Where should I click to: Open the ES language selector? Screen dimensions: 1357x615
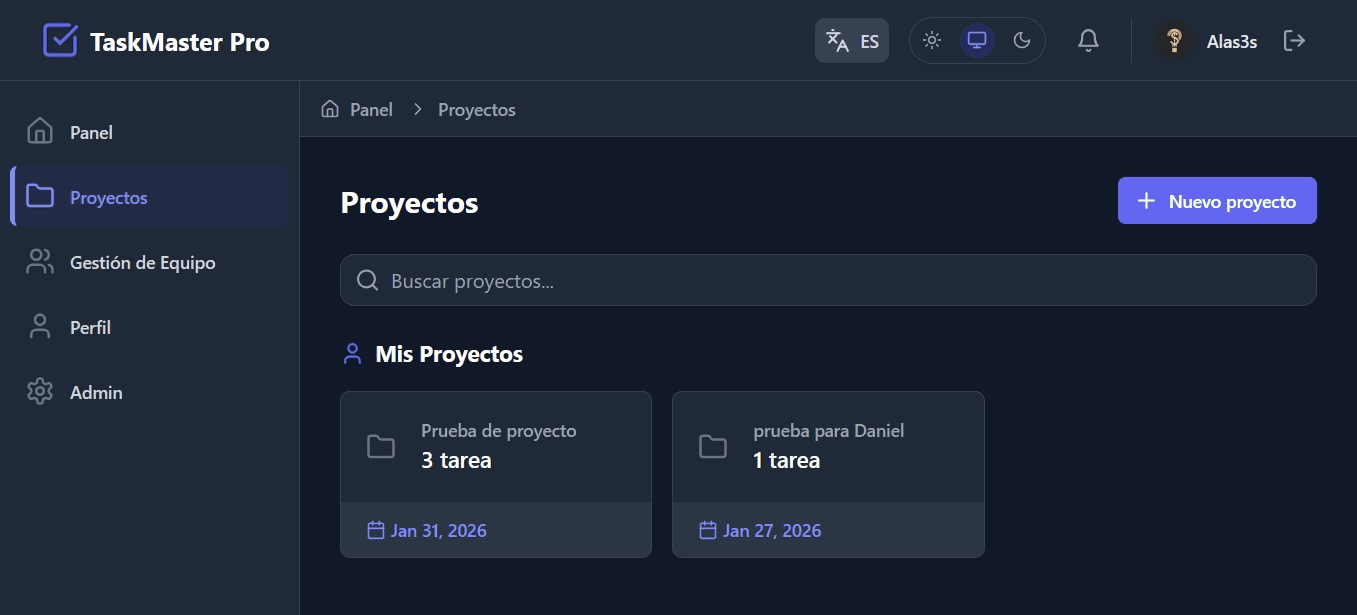click(852, 41)
